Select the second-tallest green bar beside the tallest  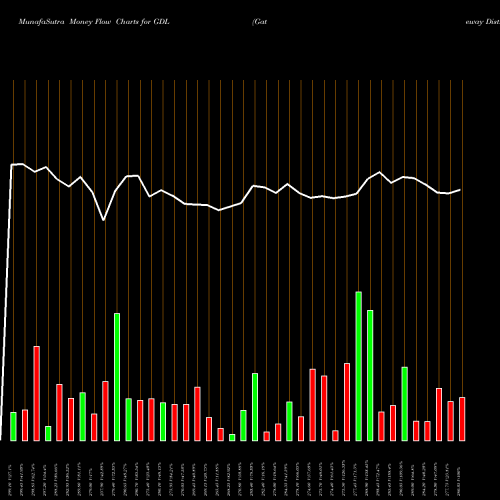click(370, 376)
